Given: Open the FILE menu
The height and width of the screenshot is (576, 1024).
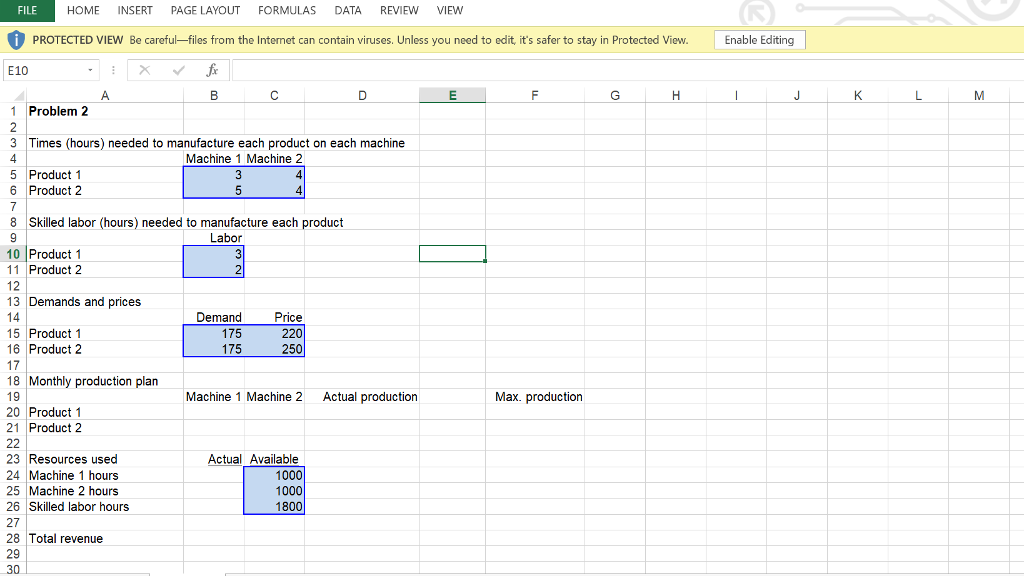Looking at the screenshot, I should coord(27,10).
